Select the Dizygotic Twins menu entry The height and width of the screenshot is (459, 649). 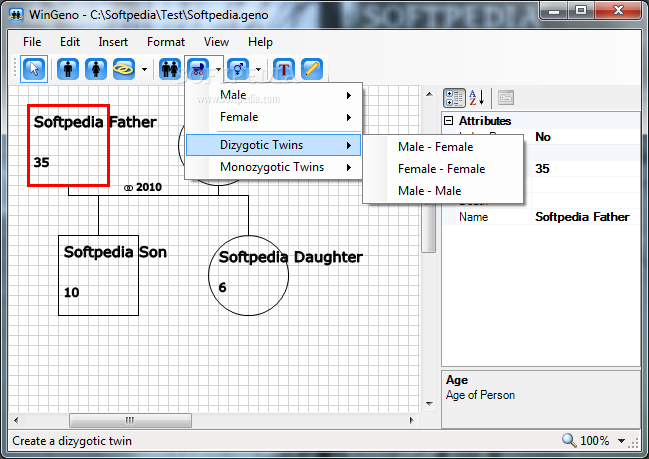tap(273, 145)
